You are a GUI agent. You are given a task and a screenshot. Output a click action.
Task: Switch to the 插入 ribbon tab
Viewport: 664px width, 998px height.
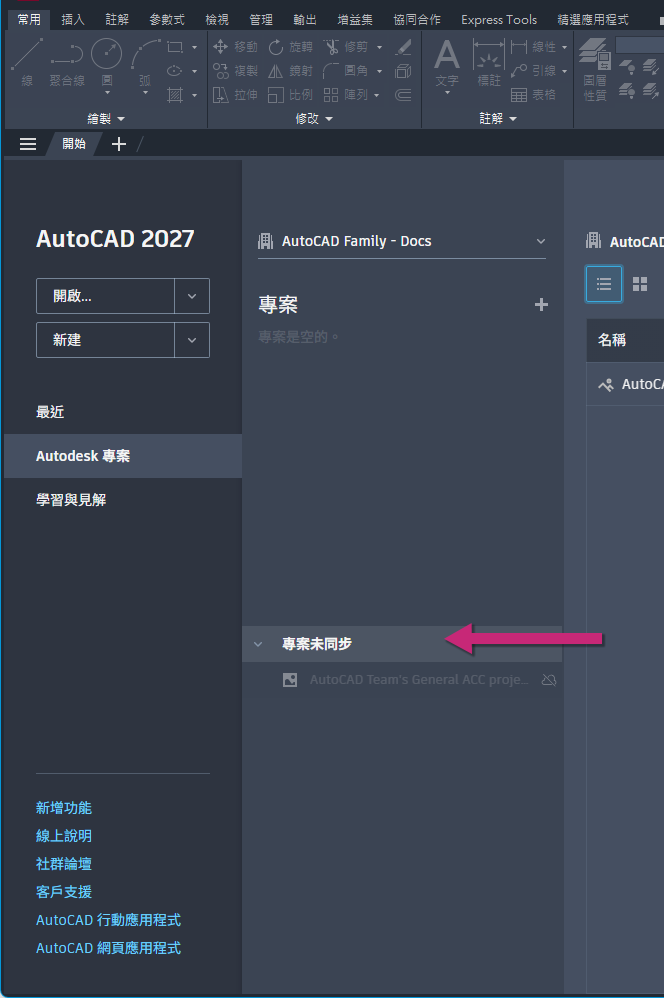pos(73,20)
